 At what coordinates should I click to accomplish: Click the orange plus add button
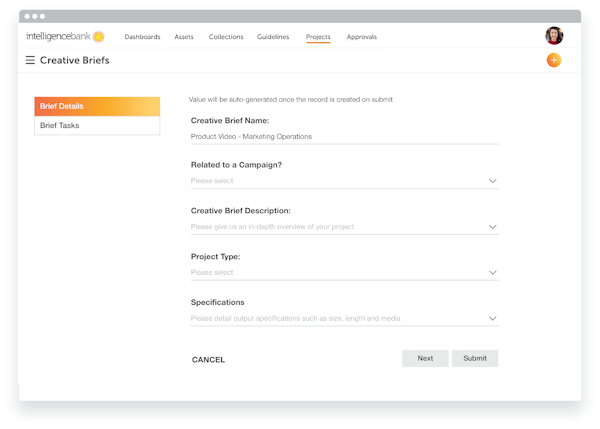[x=553, y=60]
